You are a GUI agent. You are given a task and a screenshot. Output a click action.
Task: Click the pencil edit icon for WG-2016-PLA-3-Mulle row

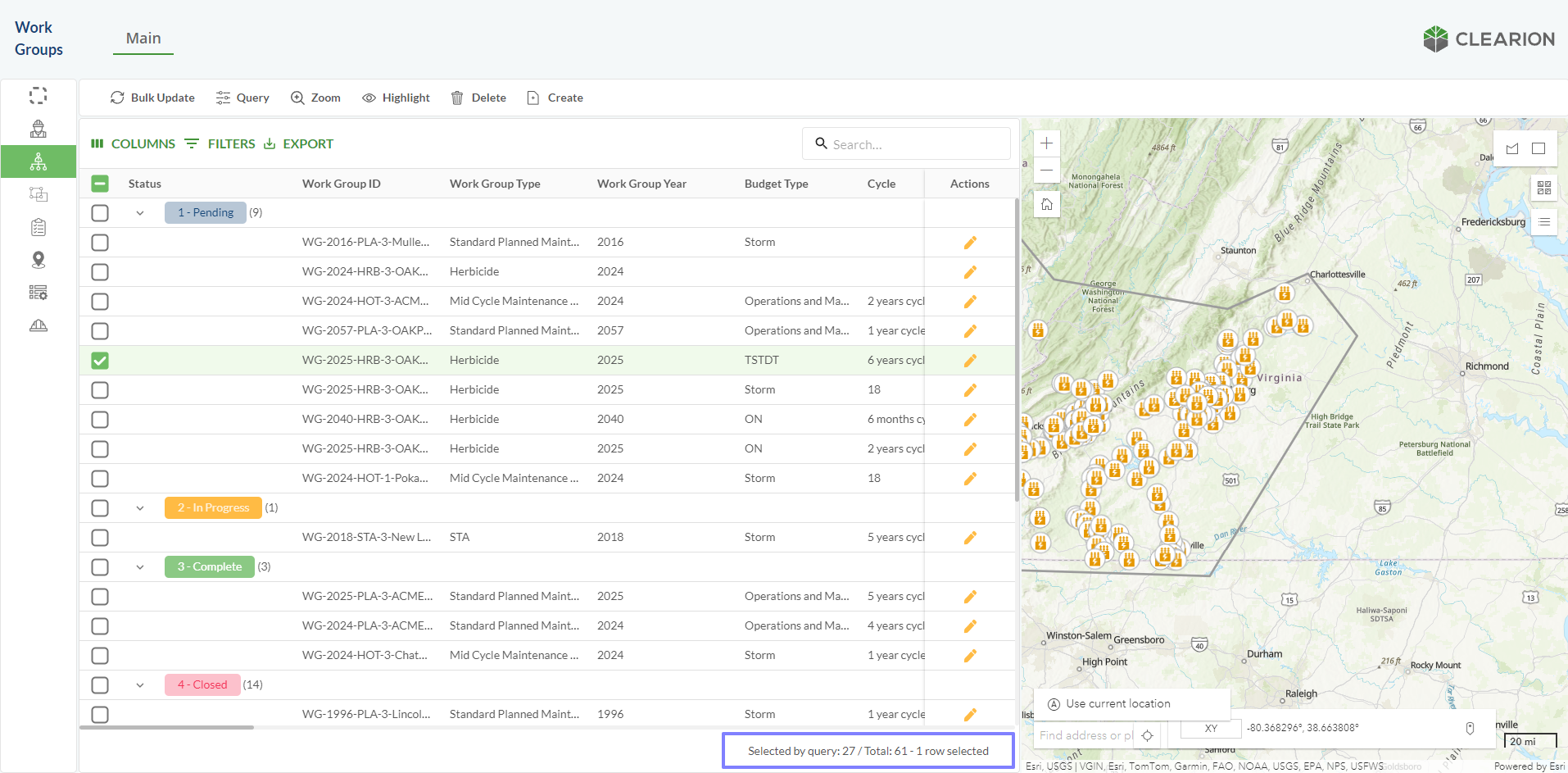point(970,243)
